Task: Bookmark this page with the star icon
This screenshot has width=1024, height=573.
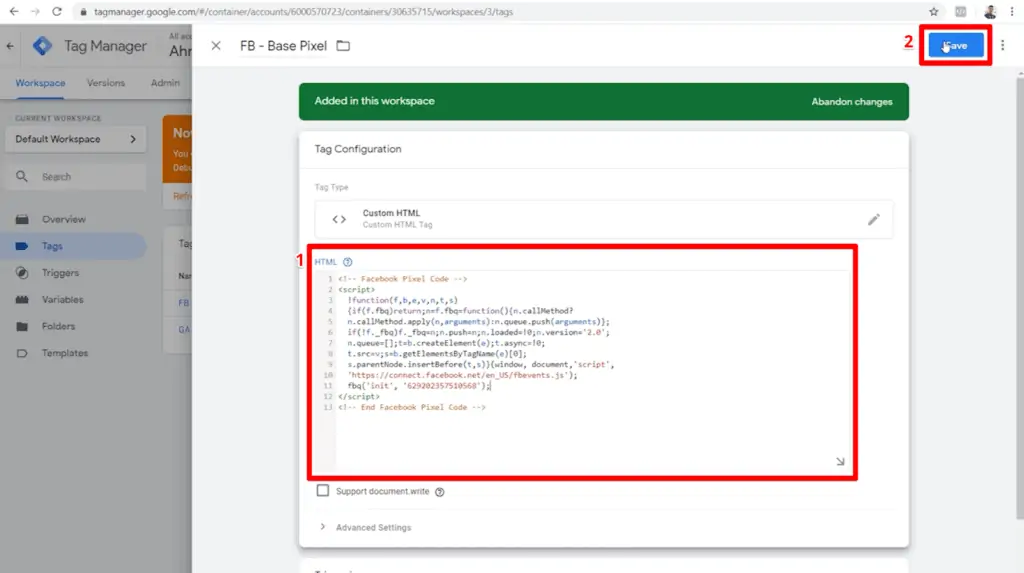Action: 934,12
